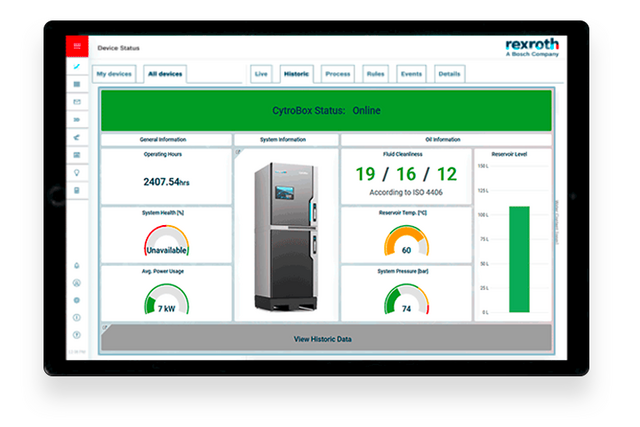Open the notification bell sidebar icon
The width and height of the screenshot is (640, 427).
pos(77,266)
